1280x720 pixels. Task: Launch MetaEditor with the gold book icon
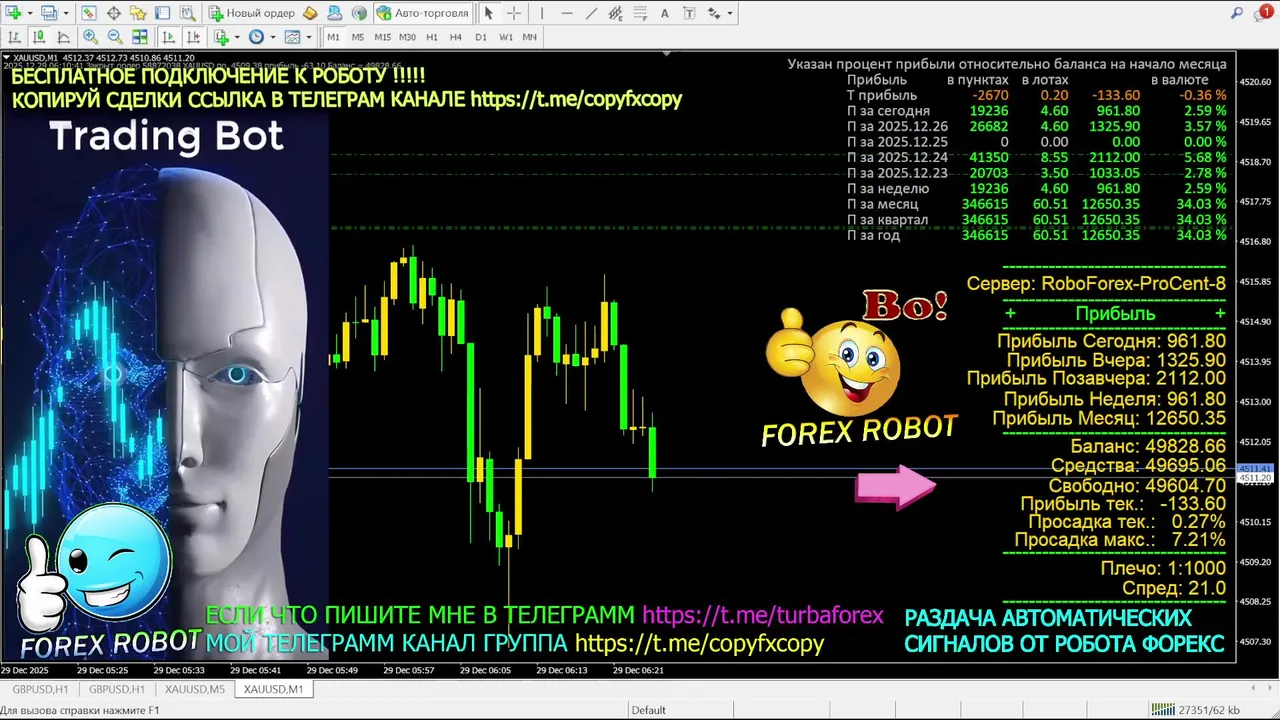[x=310, y=13]
